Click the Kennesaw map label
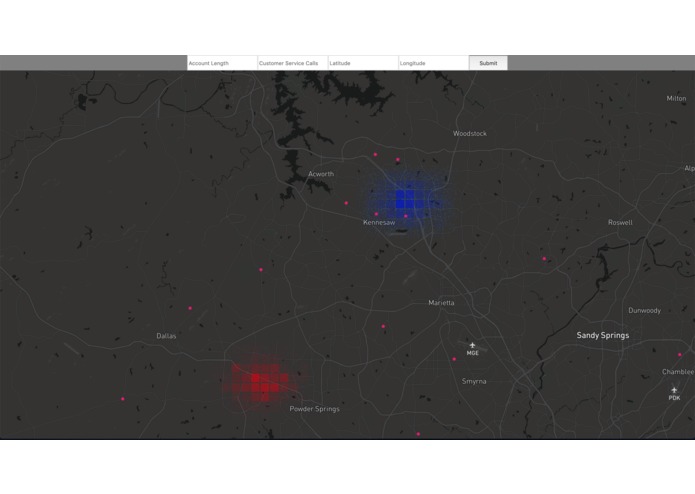695x494 pixels. pyautogui.click(x=379, y=222)
